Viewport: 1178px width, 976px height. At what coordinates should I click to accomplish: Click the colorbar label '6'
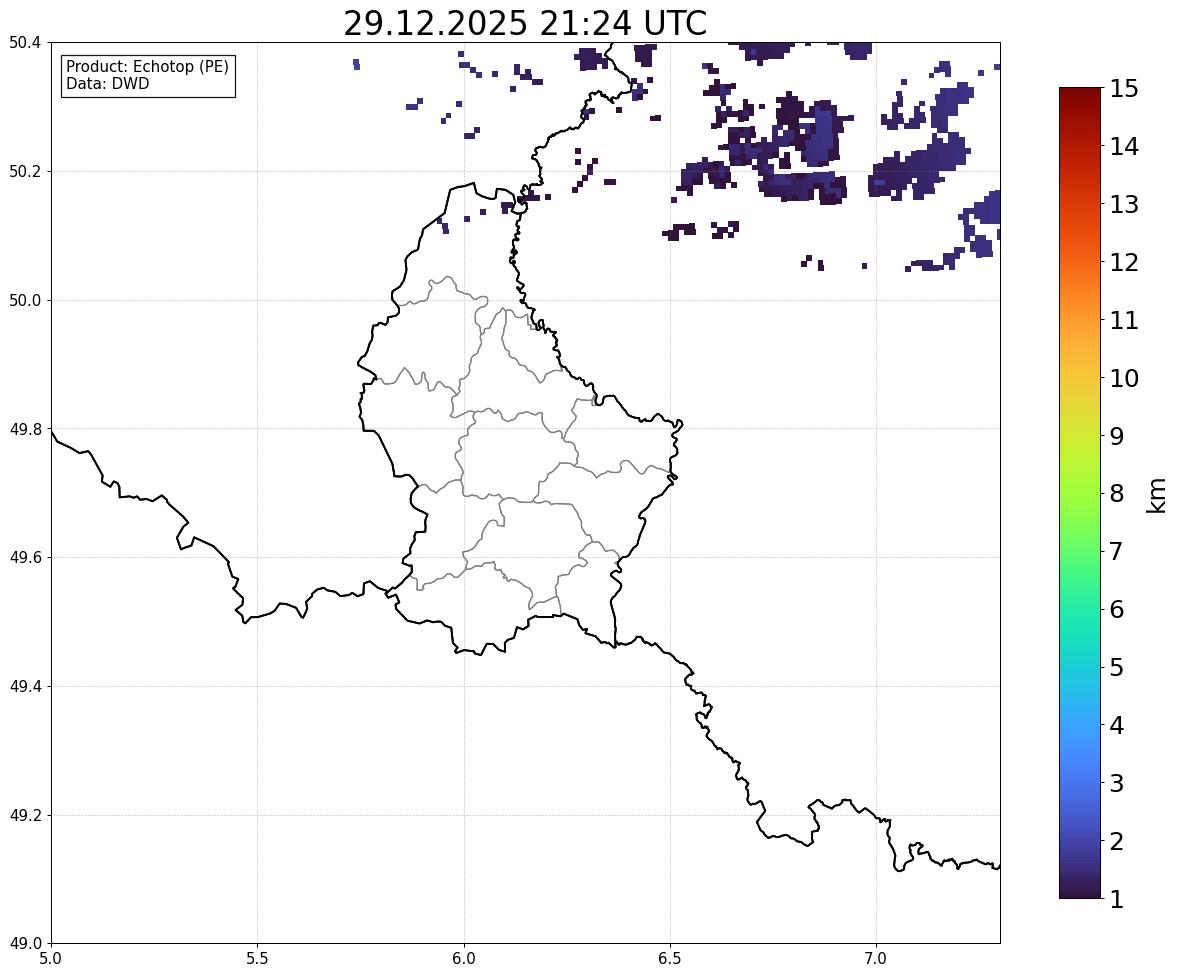[1117, 609]
